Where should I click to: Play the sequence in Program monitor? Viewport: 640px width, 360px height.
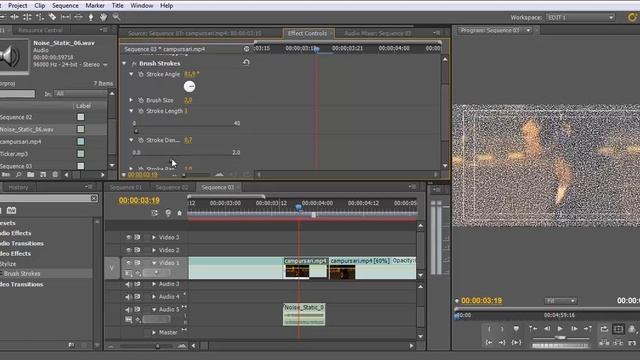pos(560,329)
